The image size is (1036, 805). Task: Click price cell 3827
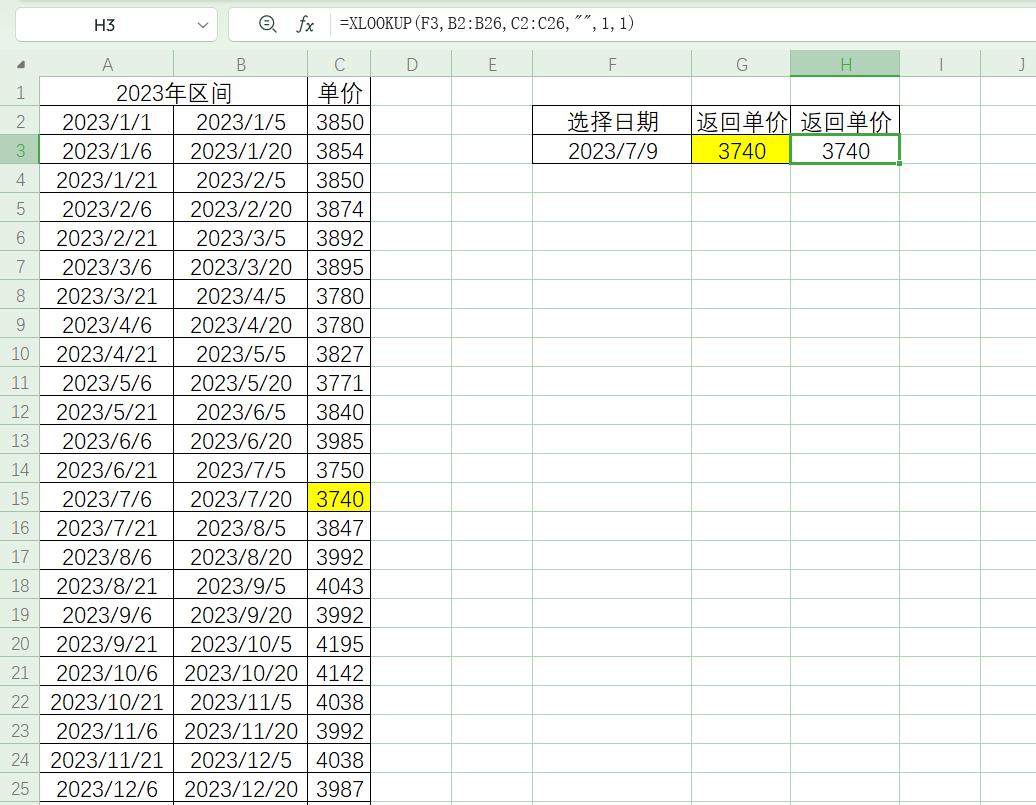click(x=340, y=353)
